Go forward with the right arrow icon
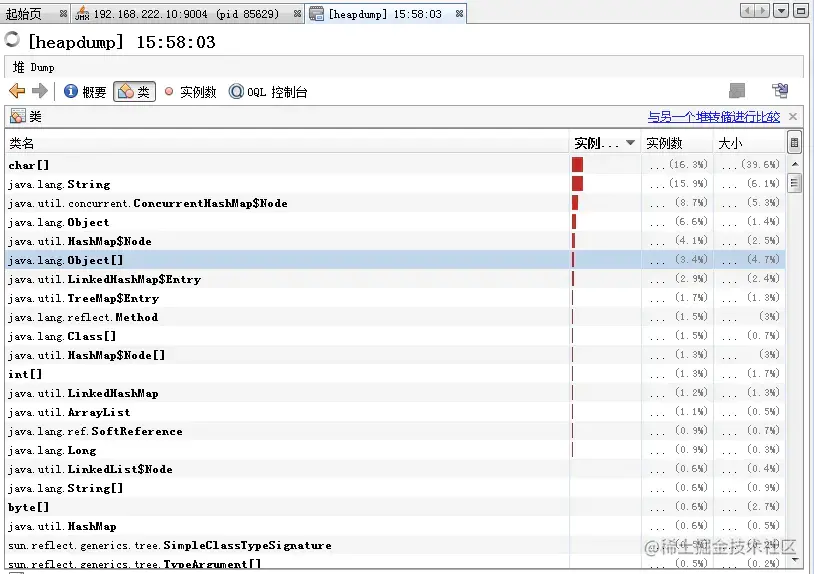Image resolution: width=814 pixels, height=574 pixels. (x=39, y=91)
